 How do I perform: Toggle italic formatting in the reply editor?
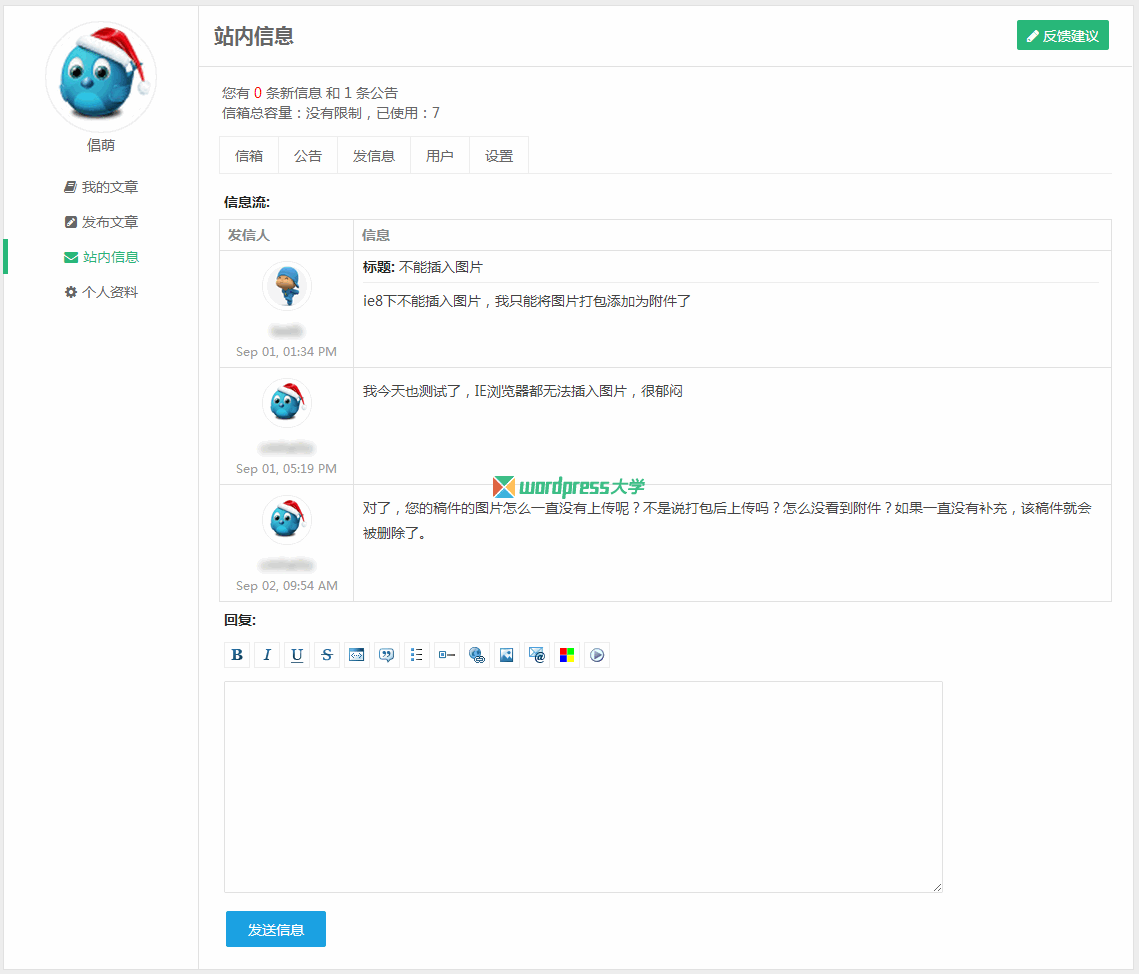267,655
